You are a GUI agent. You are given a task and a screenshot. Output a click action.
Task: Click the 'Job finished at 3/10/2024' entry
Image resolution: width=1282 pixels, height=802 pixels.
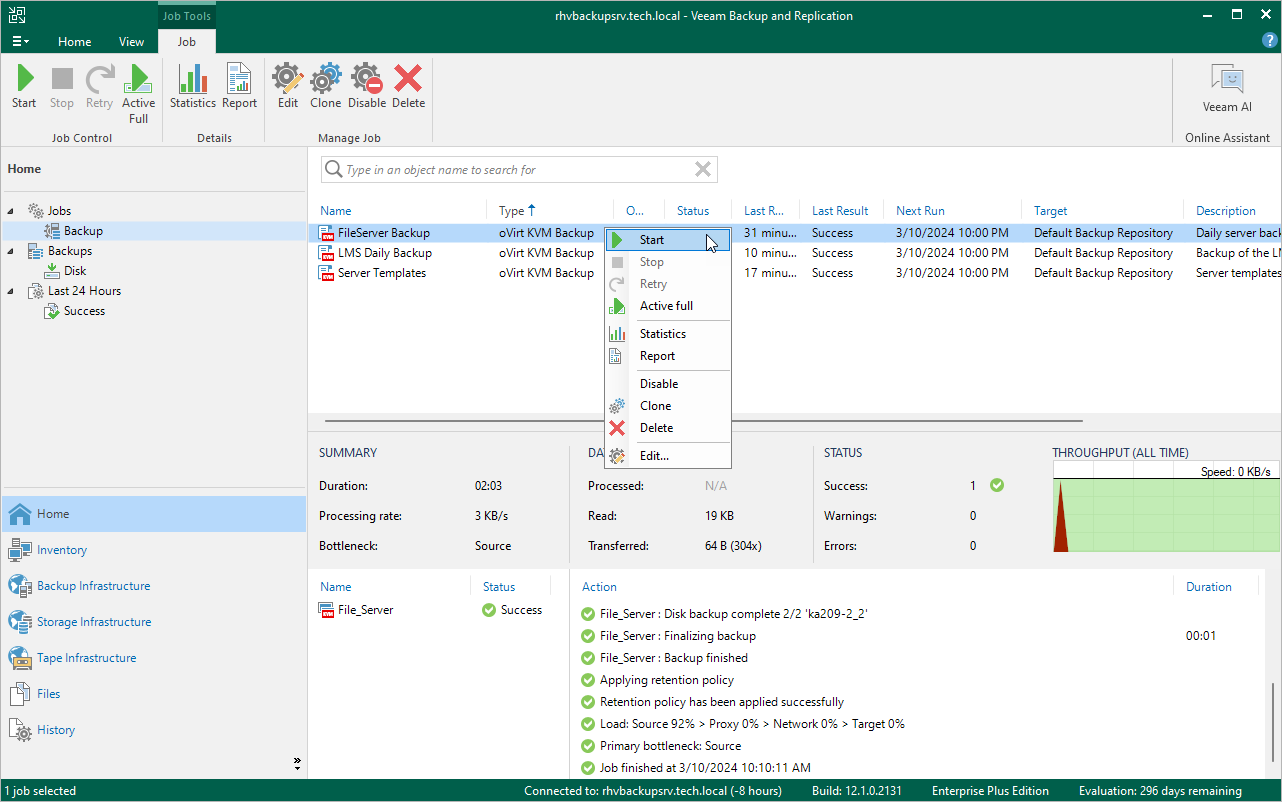pos(705,768)
